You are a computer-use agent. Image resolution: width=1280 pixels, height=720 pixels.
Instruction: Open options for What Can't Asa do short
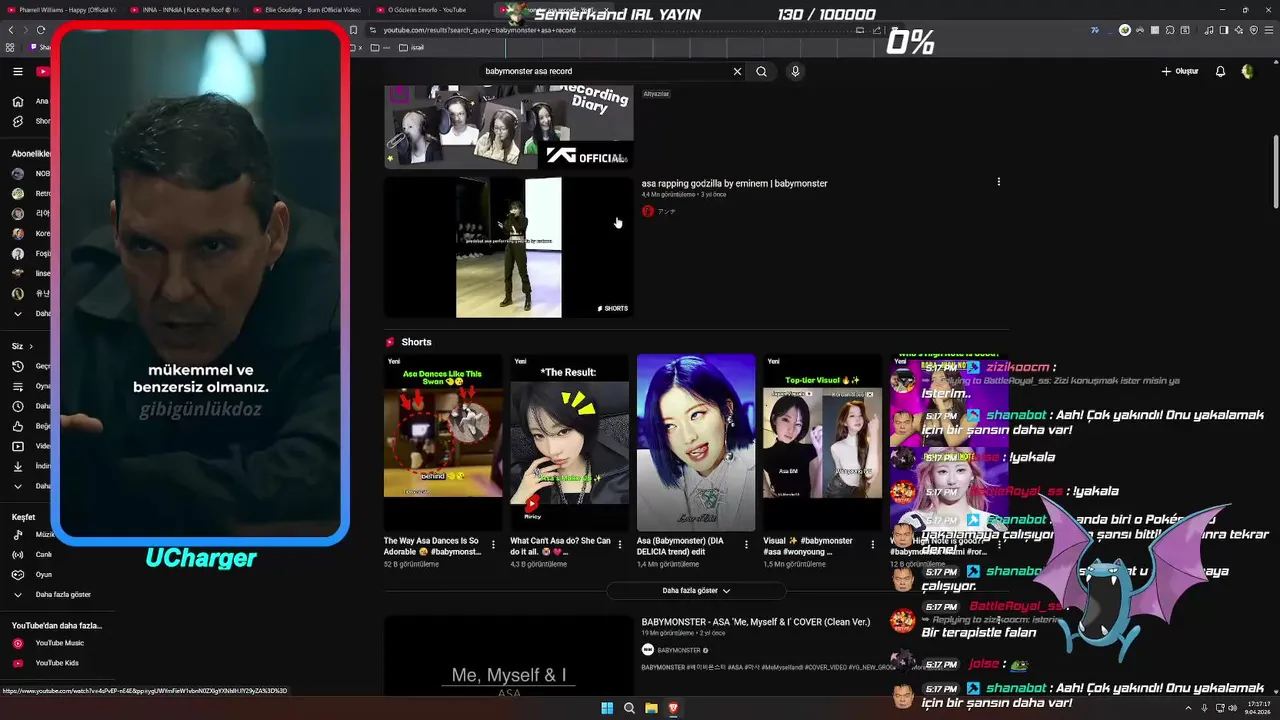619,545
